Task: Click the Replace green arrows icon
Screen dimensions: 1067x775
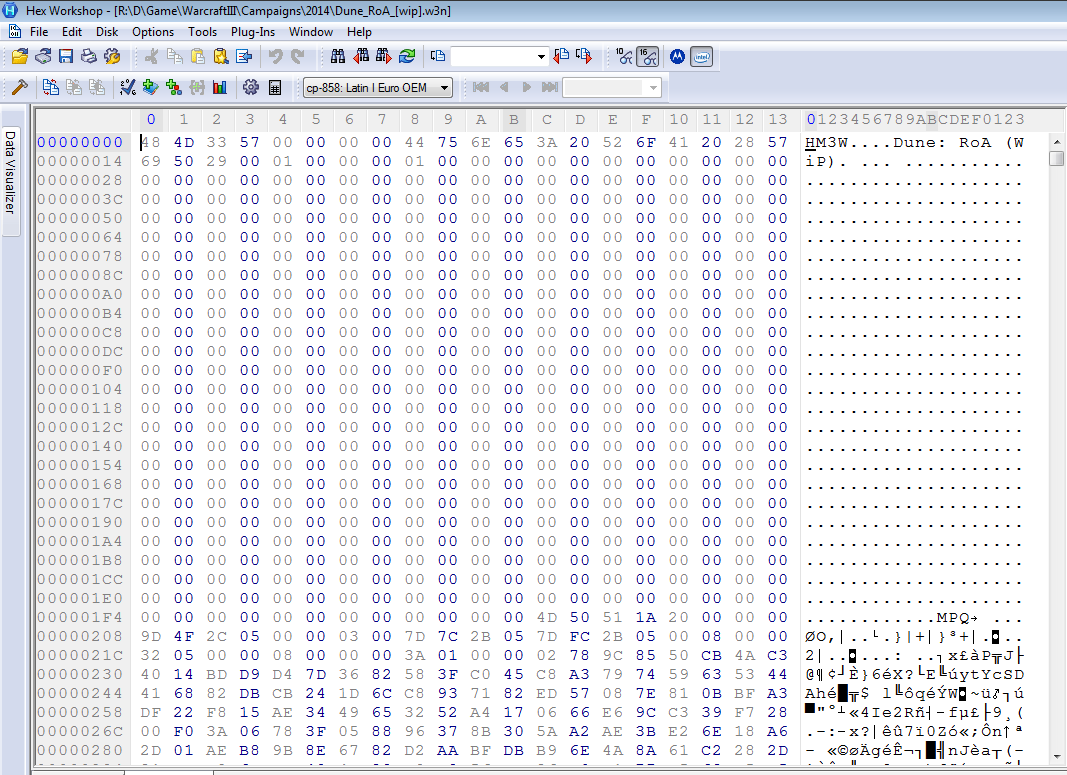Action: (x=407, y=56)
